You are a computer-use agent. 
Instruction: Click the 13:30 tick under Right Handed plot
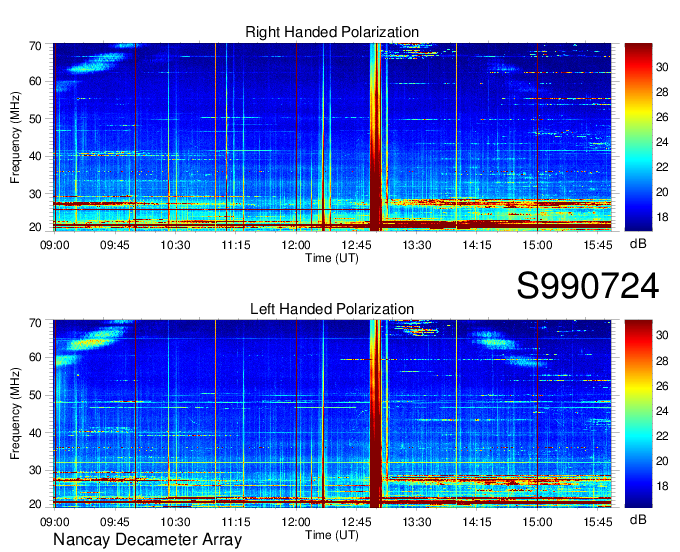[417, 245]
